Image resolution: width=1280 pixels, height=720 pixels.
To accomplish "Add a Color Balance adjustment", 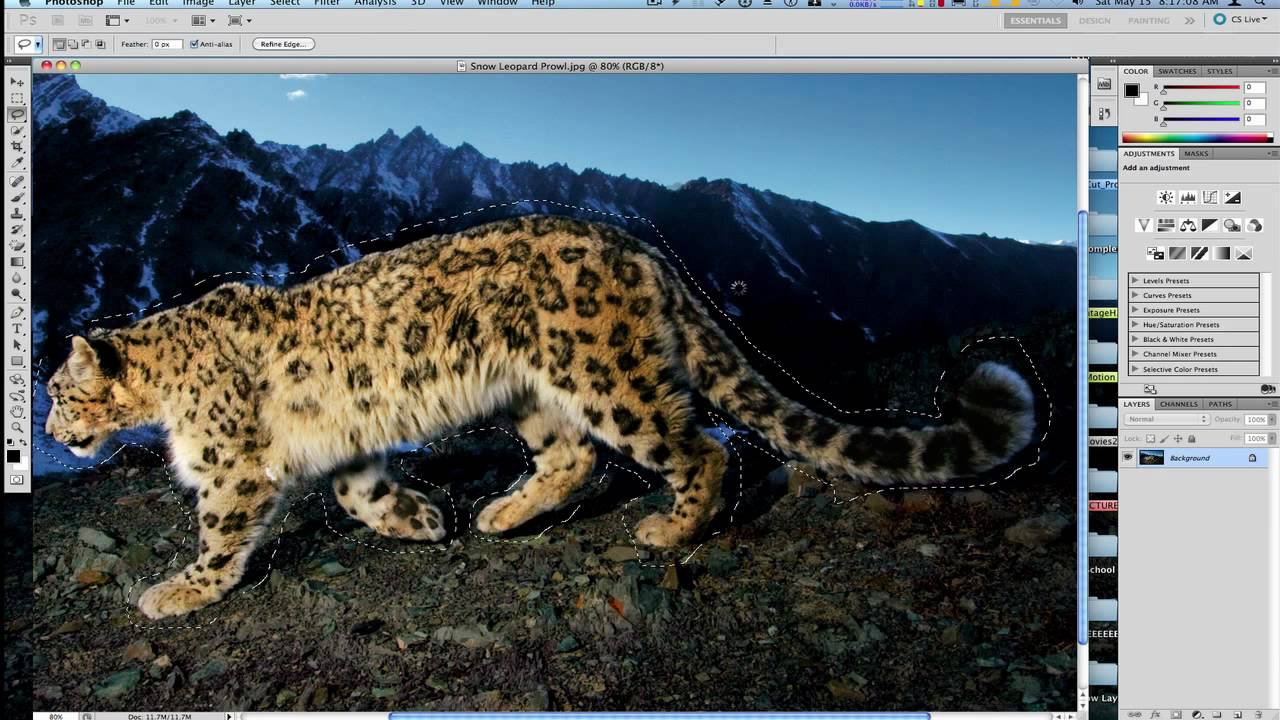I will tap(1188, 226).
